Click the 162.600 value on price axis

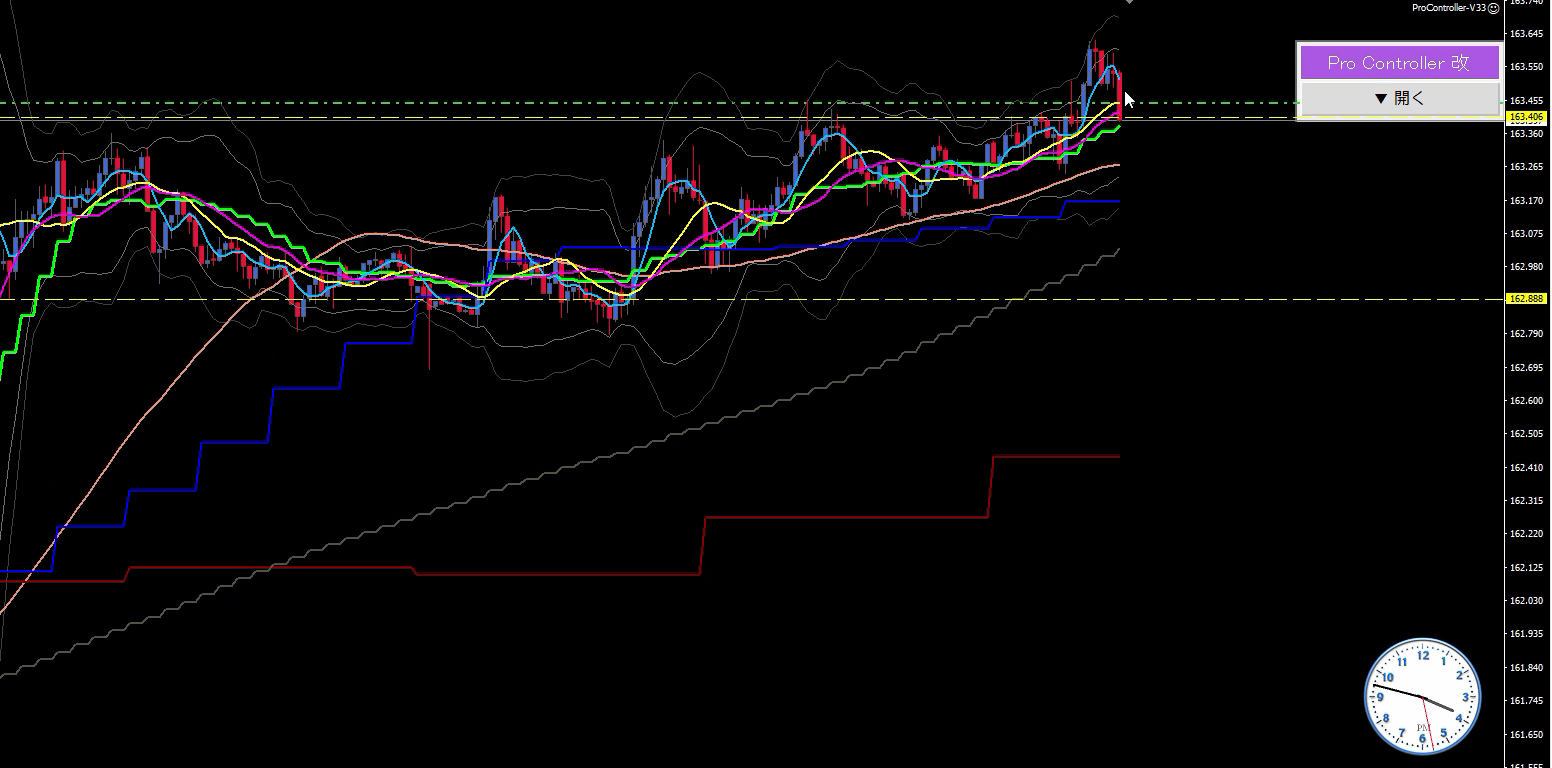click(1526, 401)
